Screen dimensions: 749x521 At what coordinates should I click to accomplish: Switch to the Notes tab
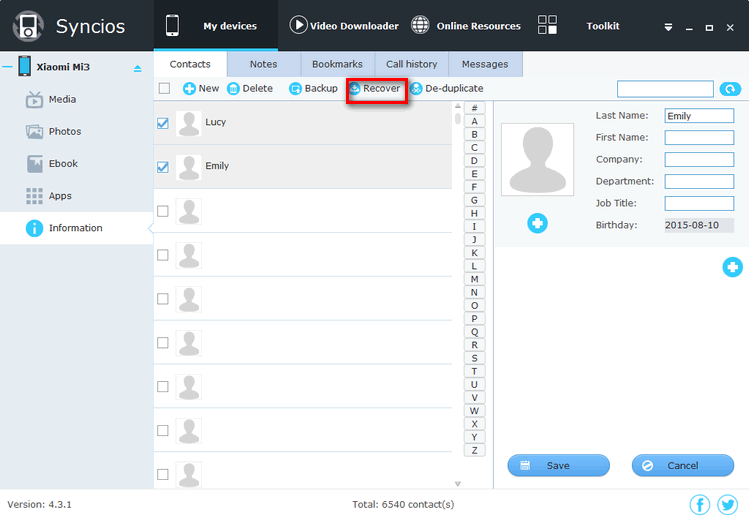click(x=264, y=64)
